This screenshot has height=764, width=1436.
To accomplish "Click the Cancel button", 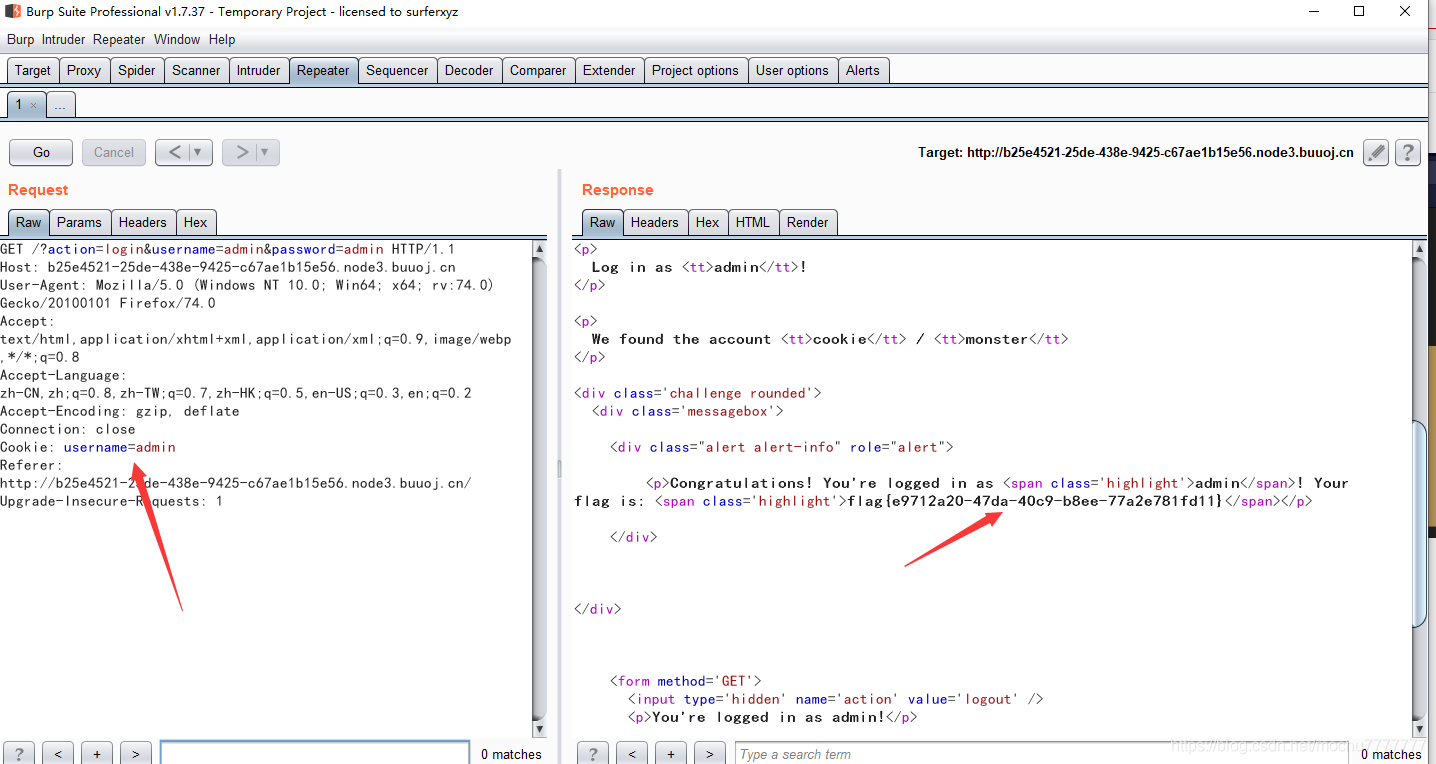I will (114, 152).
